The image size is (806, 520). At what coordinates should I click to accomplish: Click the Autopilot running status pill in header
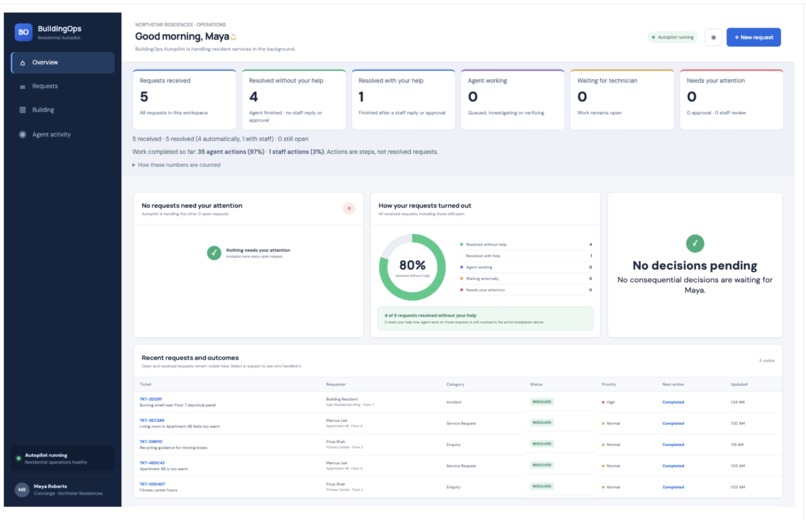coord(672,37)
